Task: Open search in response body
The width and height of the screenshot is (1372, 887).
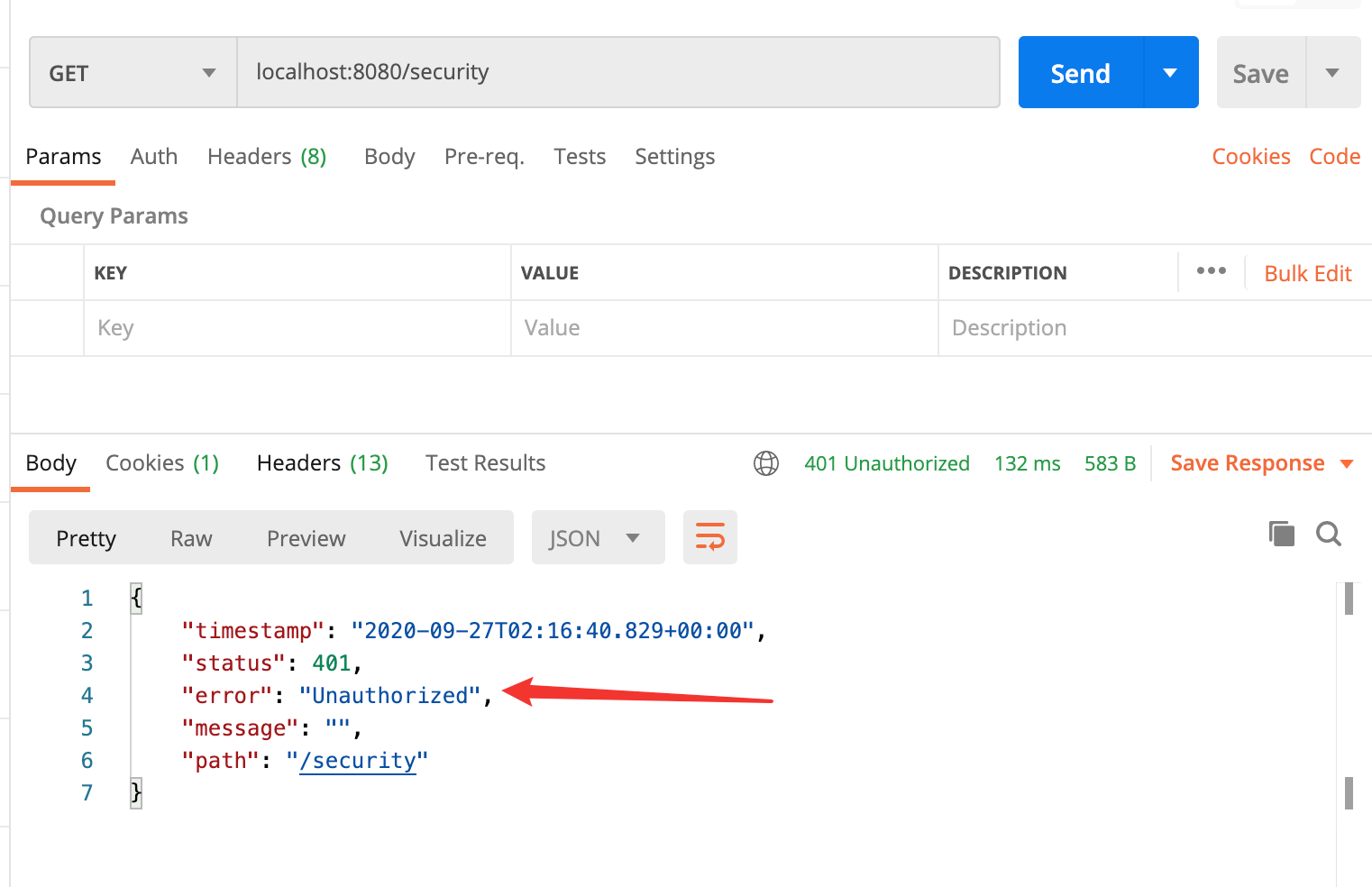Action: [1328, 534]
